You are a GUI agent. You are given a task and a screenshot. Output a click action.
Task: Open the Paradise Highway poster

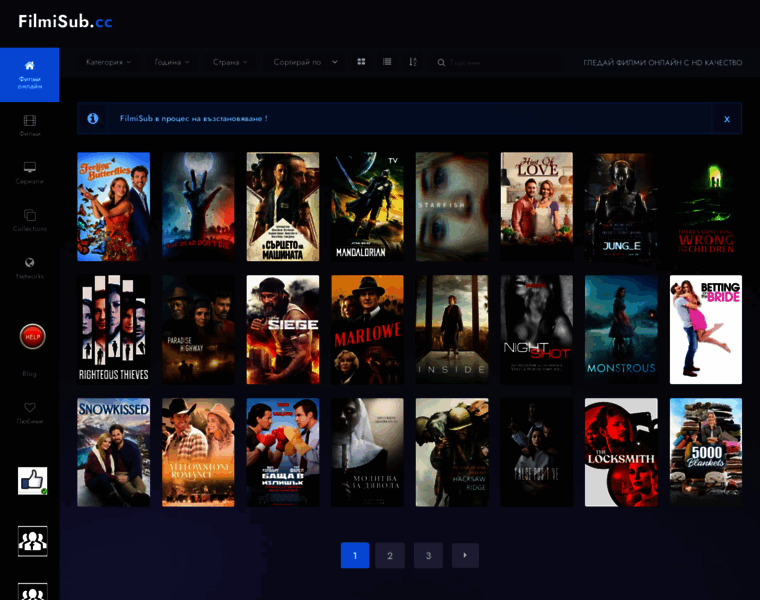[x=198, y=330]
